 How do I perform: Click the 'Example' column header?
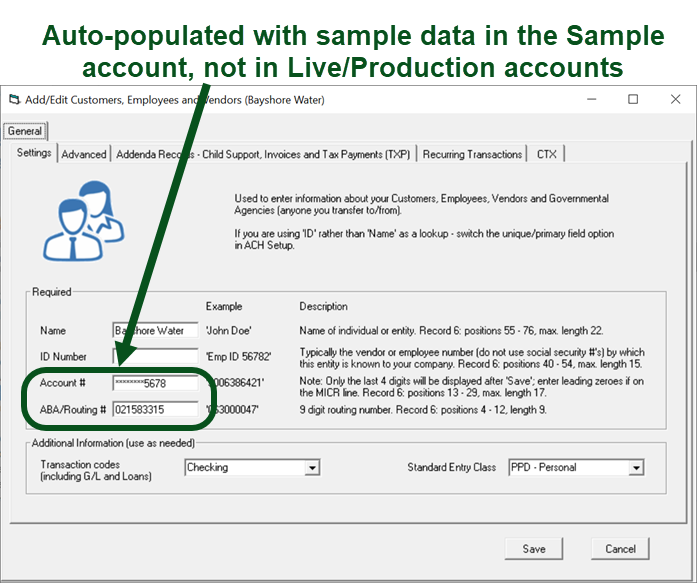pyautogui.click(x=224, y=307)
